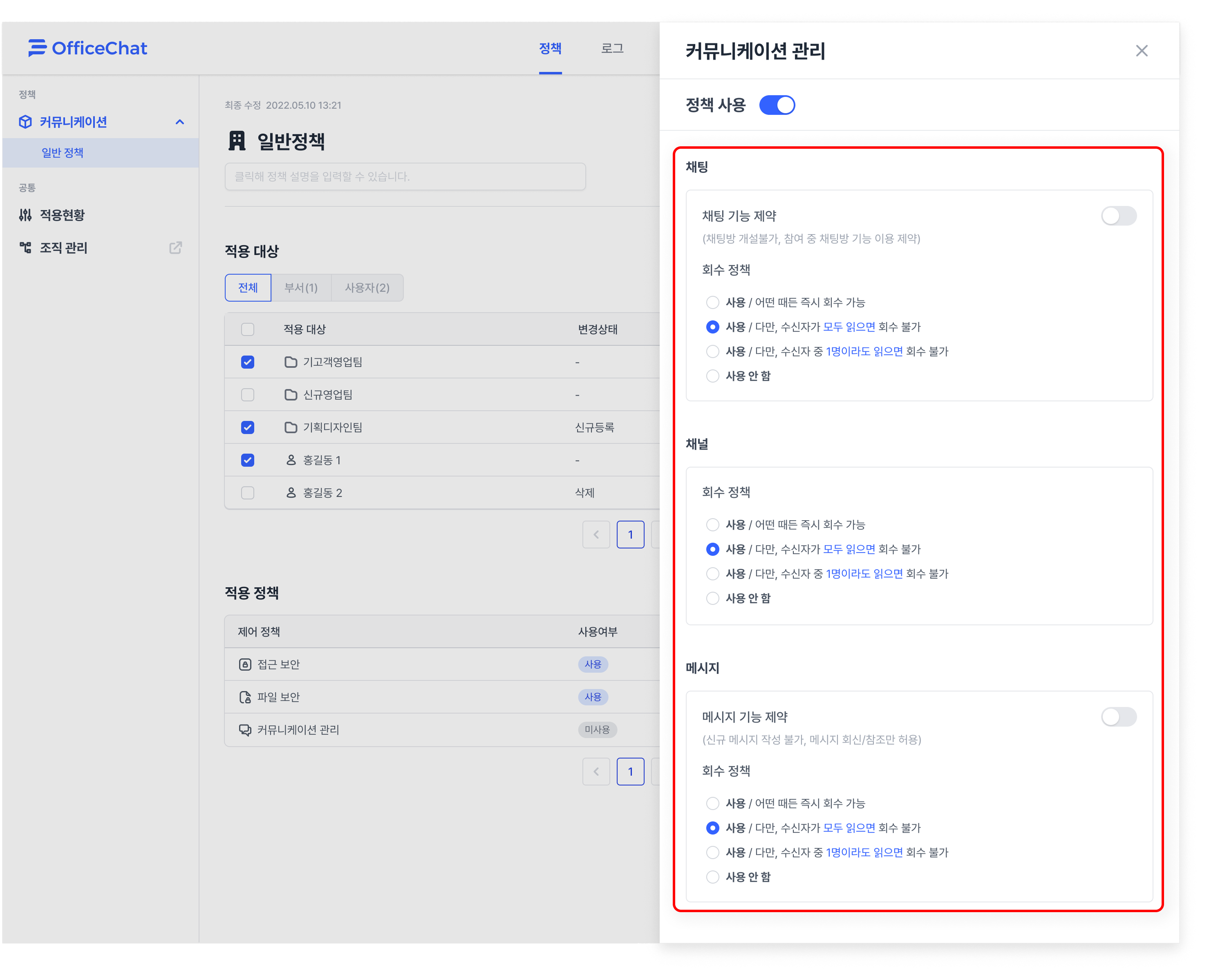Click the lock icon for 접근 보안
Image resolution: width=1209 pixels, height=980 pixels.
point(245,665)
